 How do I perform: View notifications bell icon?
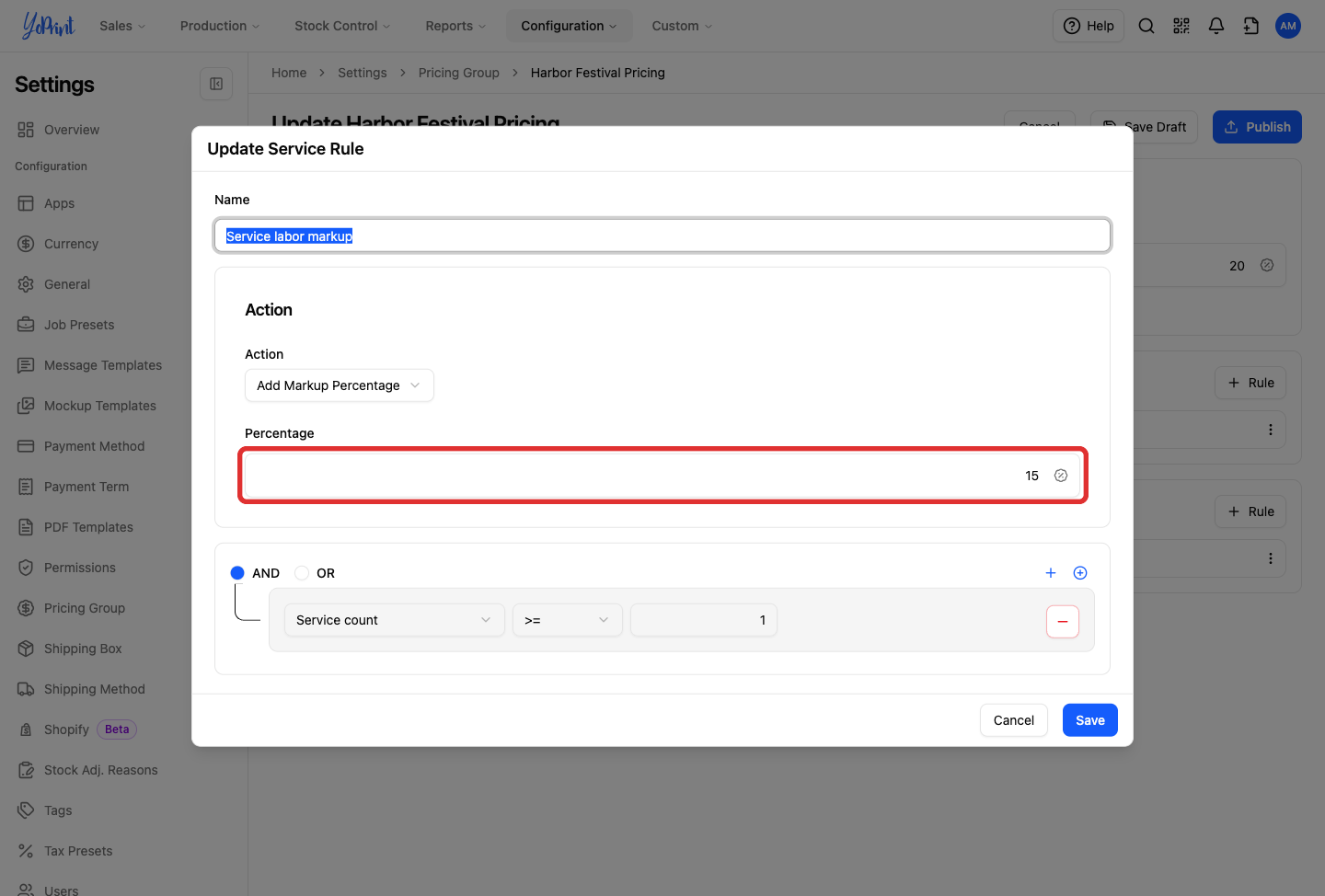[x=1216, y=26]
